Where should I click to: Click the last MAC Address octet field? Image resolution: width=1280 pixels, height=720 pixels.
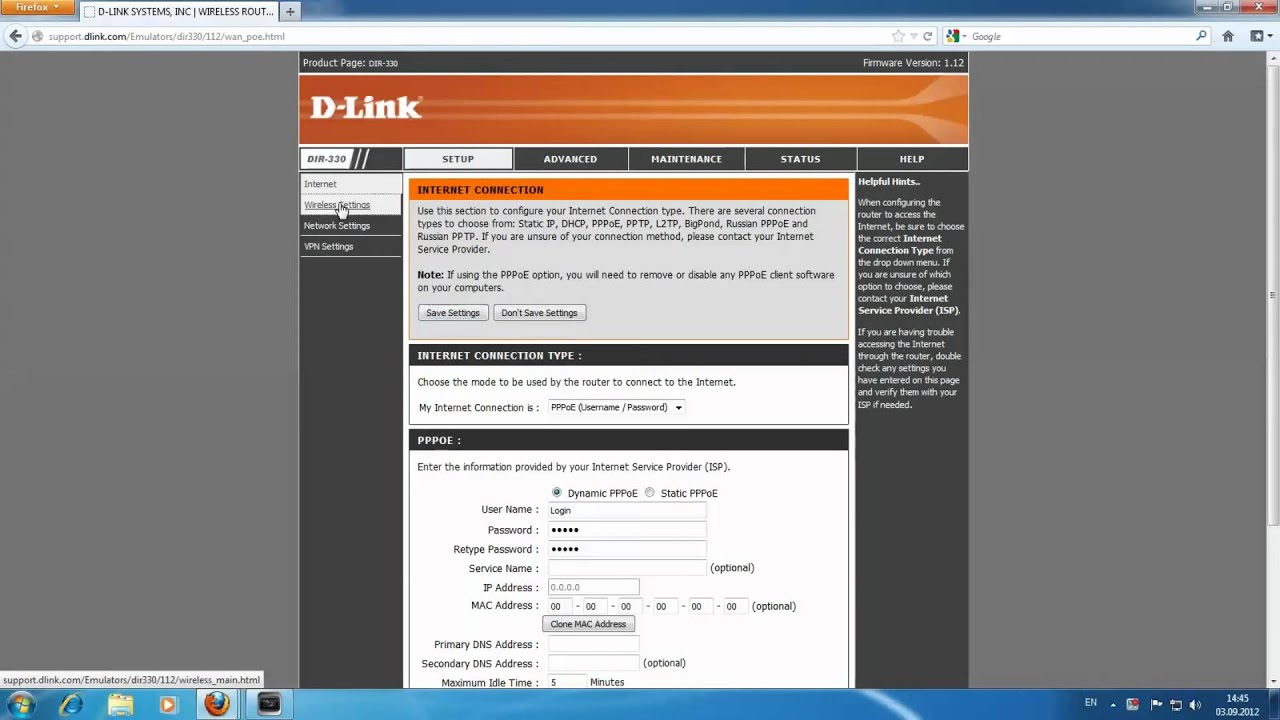(735, 606)
